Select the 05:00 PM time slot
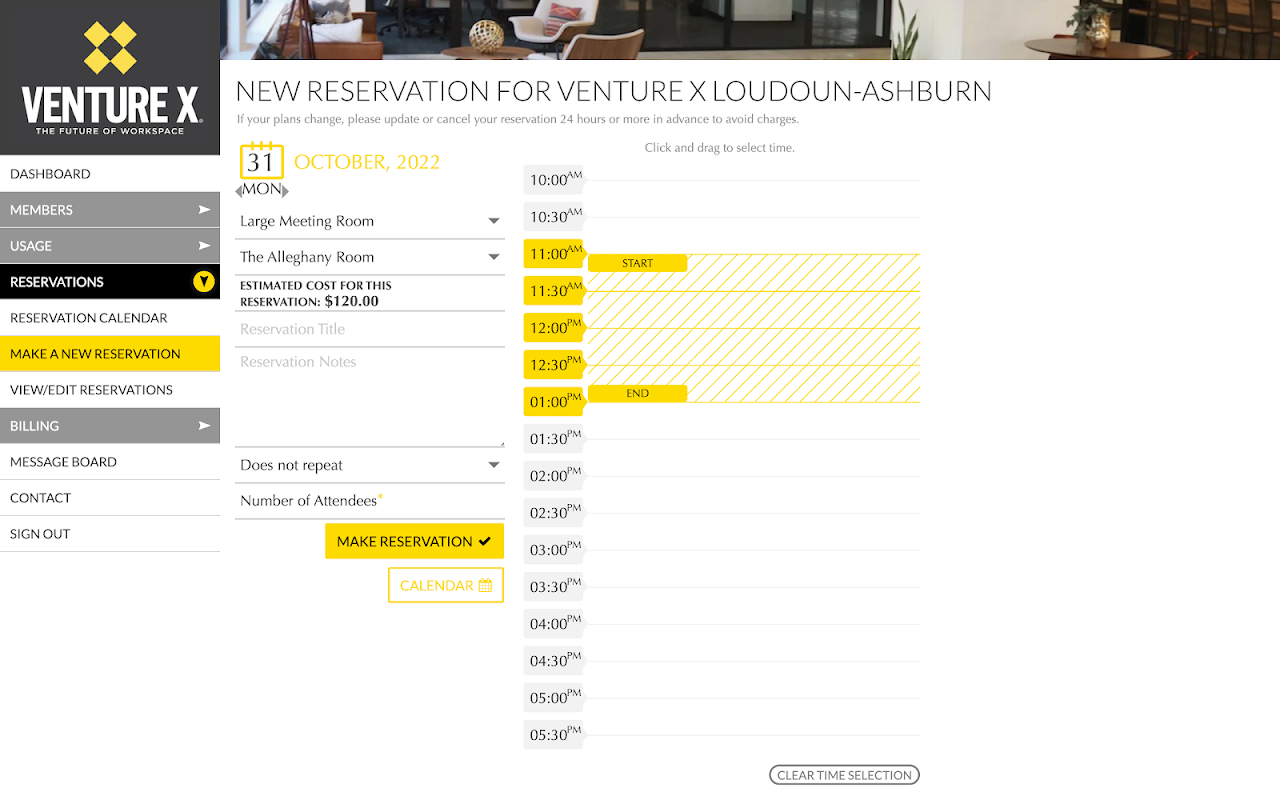Screen dimensions: 1280x800 [x=553, y=698]
